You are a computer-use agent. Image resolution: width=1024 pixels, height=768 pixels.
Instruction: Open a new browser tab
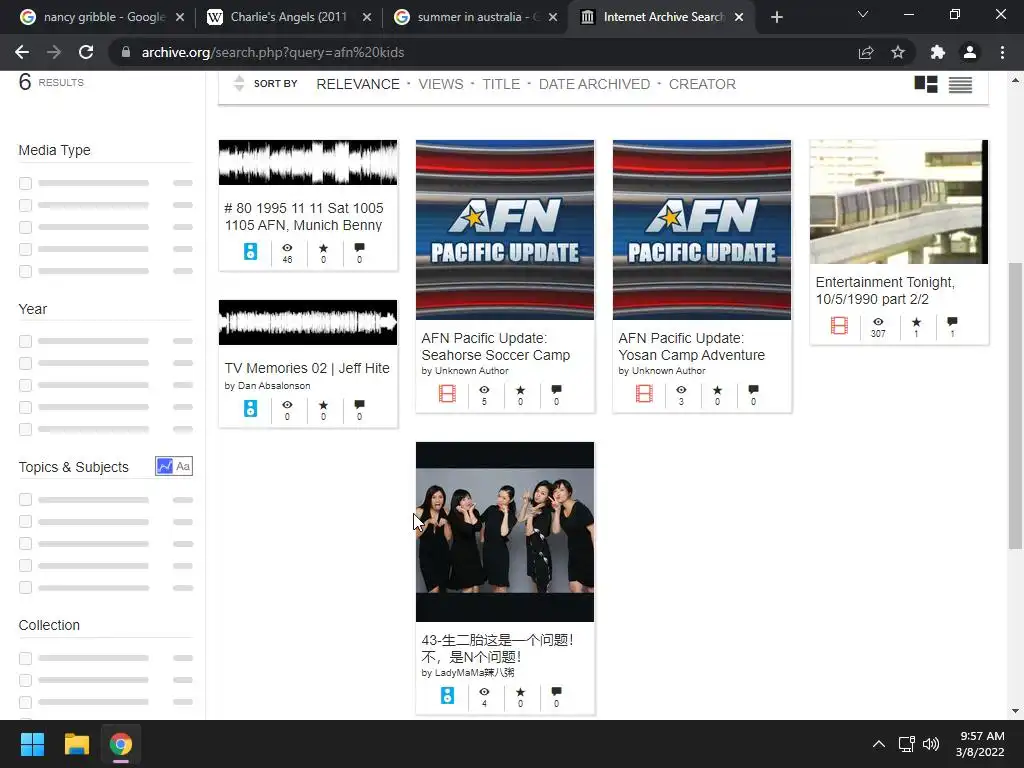pyautogui.click(x=776, y=17)
